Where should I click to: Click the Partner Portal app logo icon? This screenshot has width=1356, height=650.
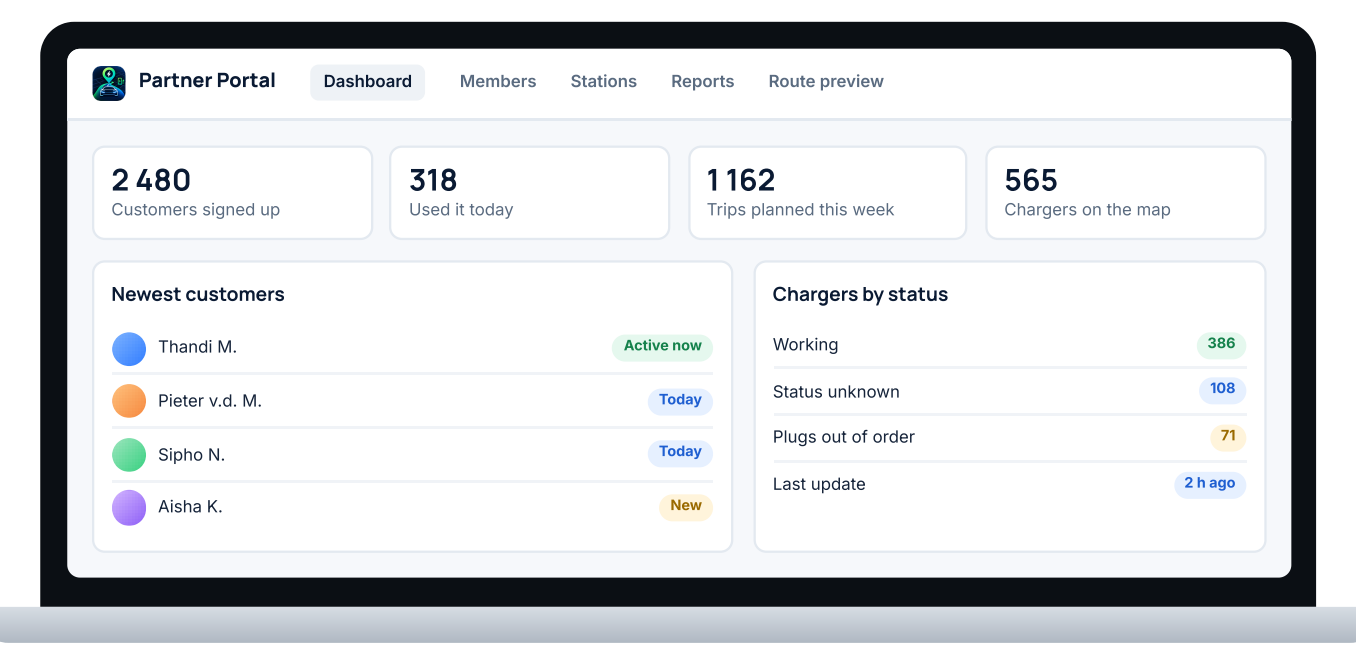(x=109, y=83)
